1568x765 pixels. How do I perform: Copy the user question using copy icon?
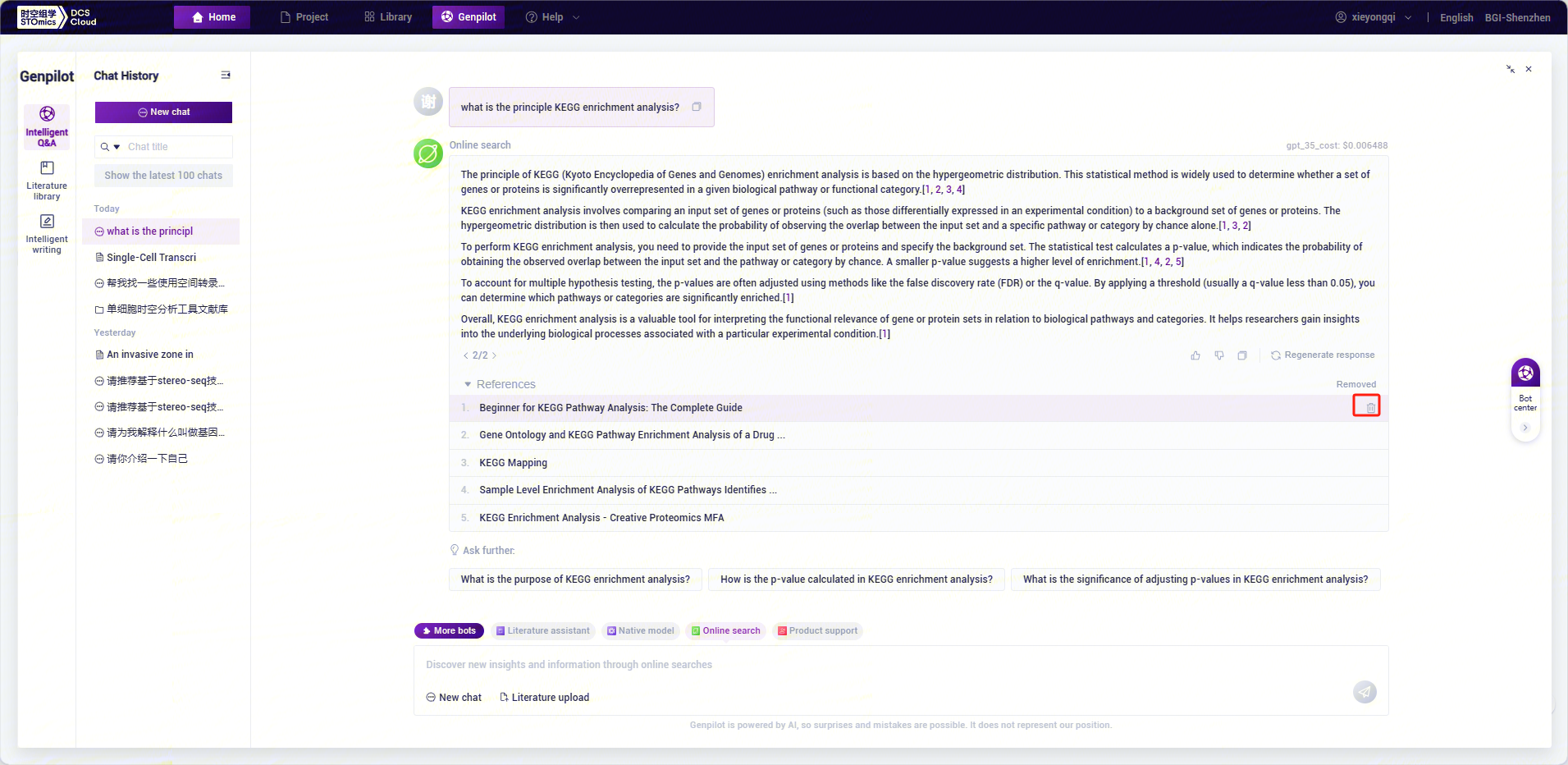click(x=697, y=107)
